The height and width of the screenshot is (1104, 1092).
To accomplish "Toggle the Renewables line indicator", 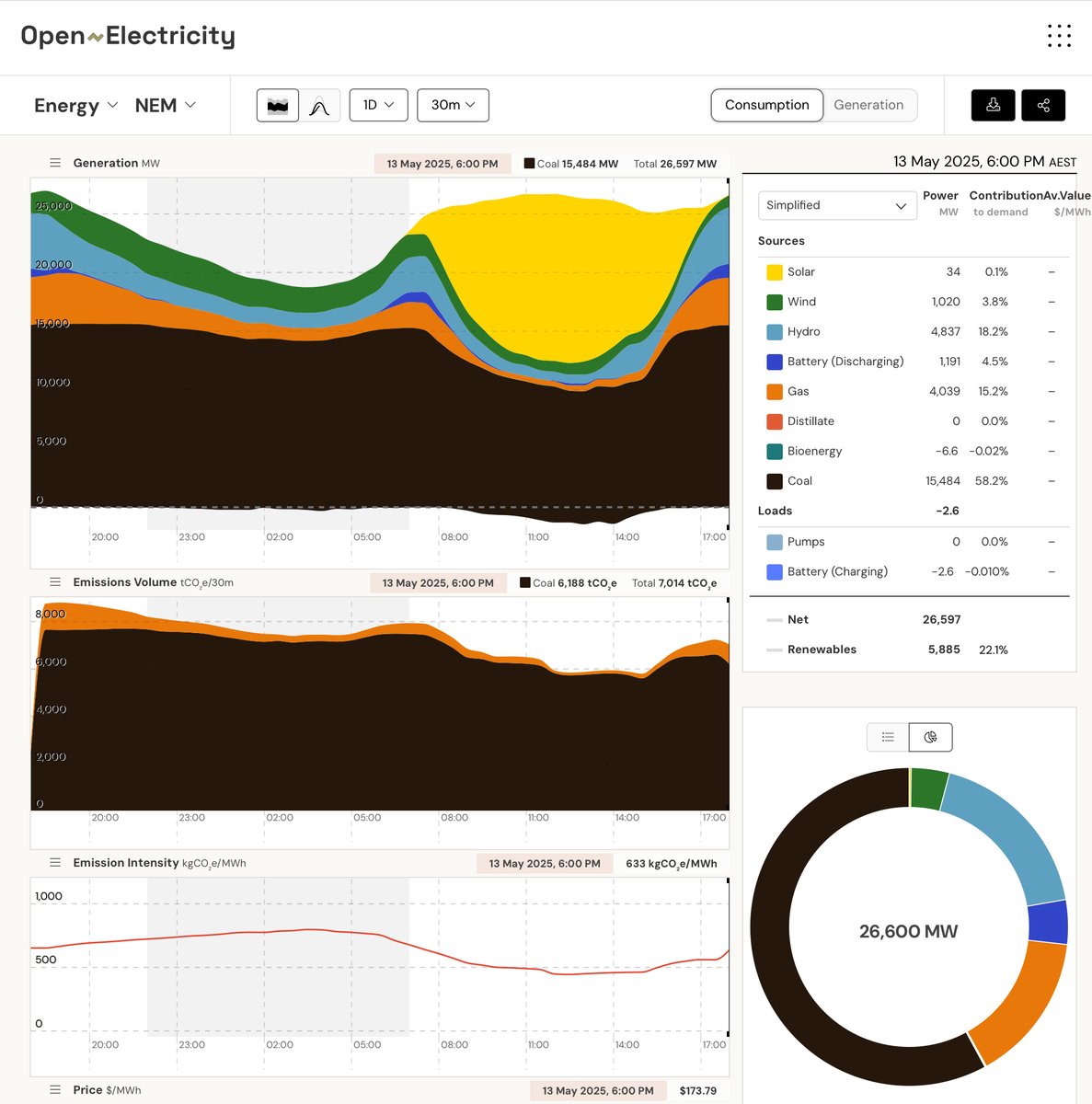I will [x=775, y=650].
